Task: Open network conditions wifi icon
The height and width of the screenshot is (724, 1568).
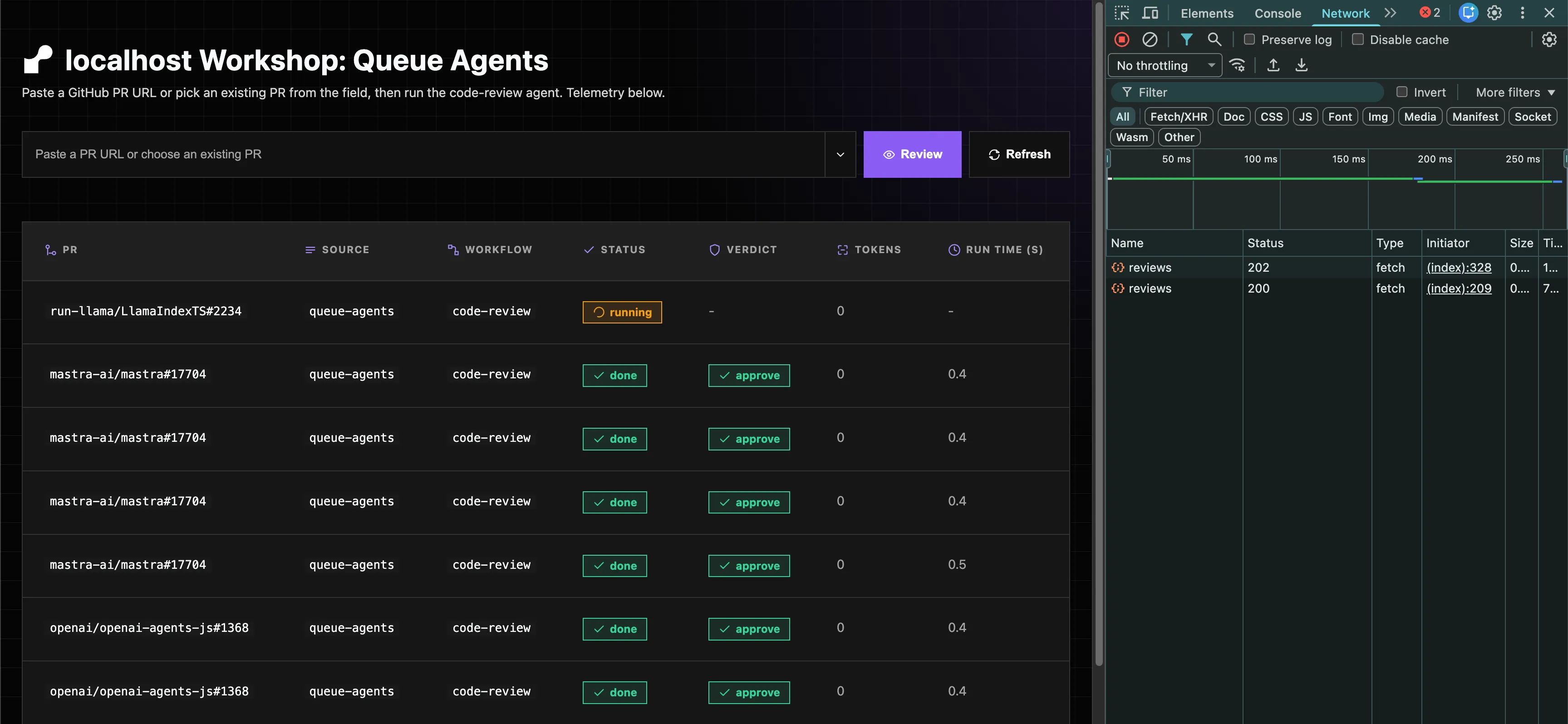Action: click(x=1238, y=65)
